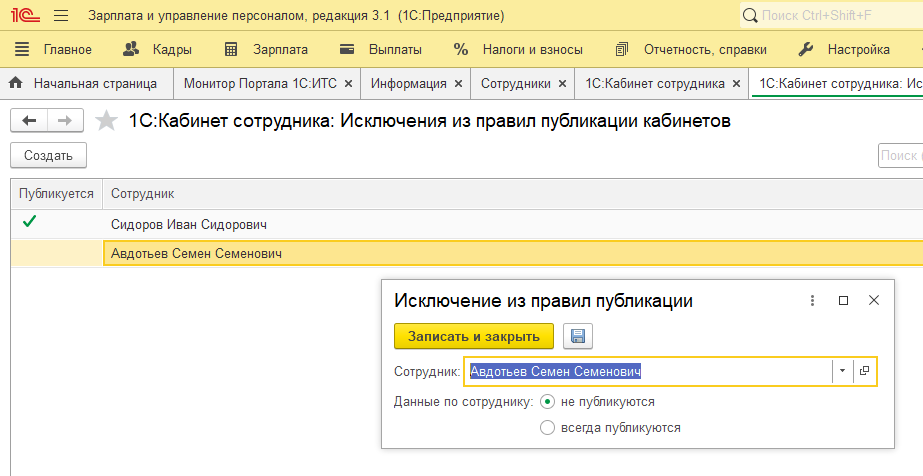The height and width of the screenshot is (476, 923).
Task: Click the Создать button
Action: point(48,155)
